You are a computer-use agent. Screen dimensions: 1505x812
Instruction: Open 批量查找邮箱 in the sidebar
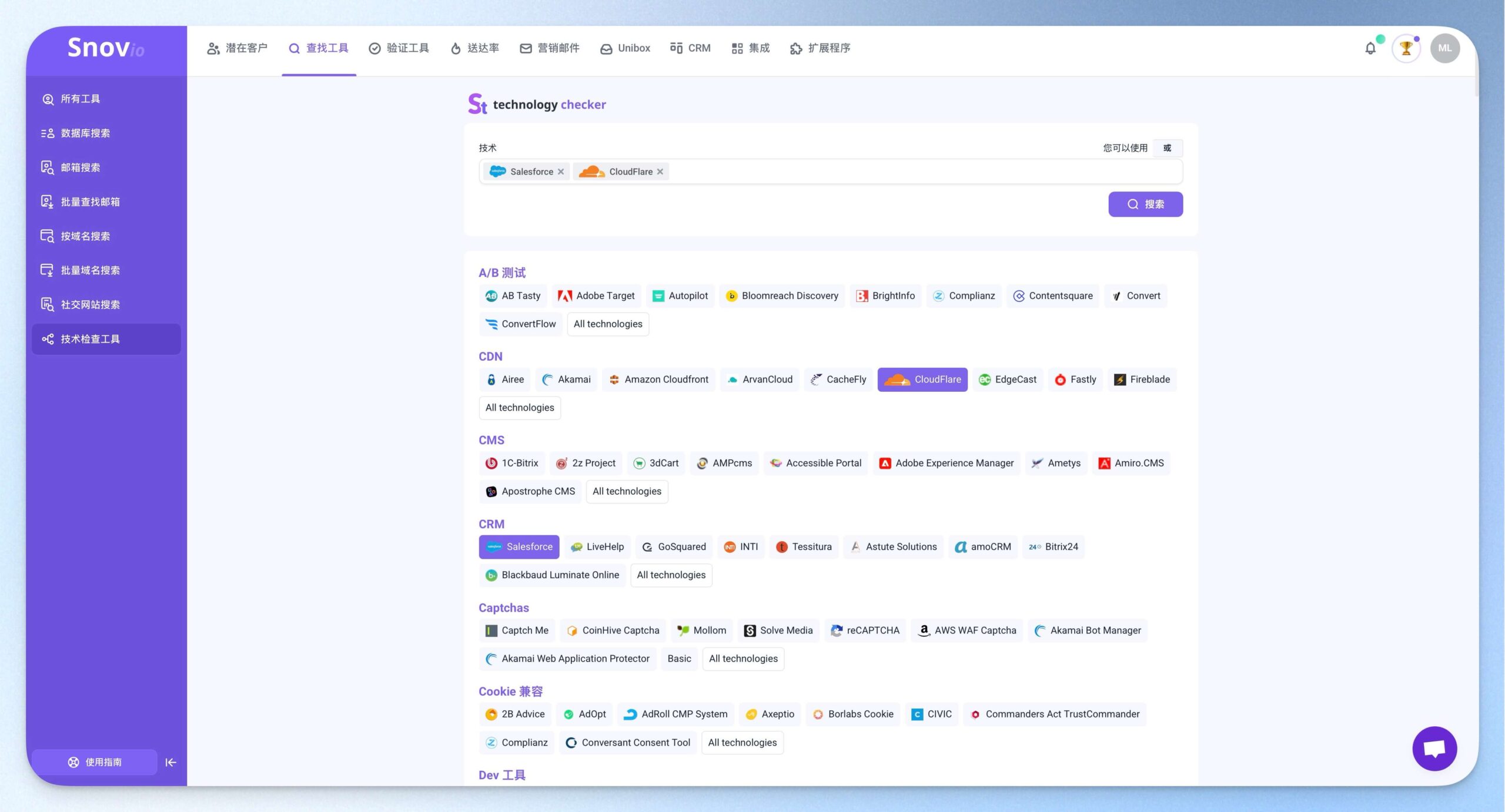(x=106, y=202)
